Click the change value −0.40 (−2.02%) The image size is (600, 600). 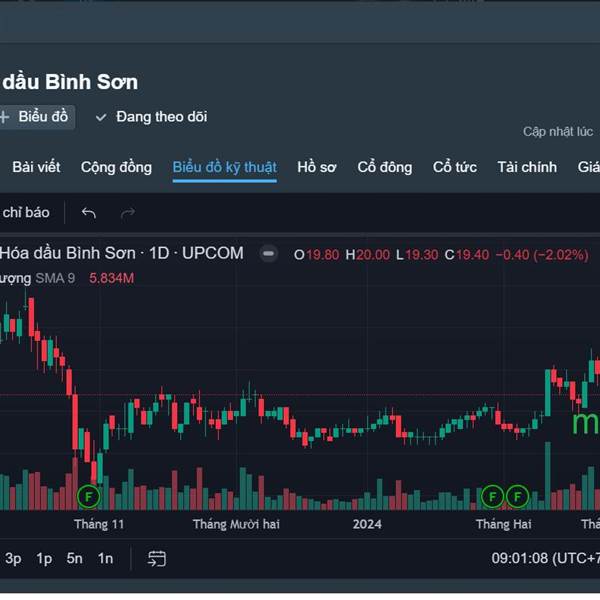click(542, 255)
